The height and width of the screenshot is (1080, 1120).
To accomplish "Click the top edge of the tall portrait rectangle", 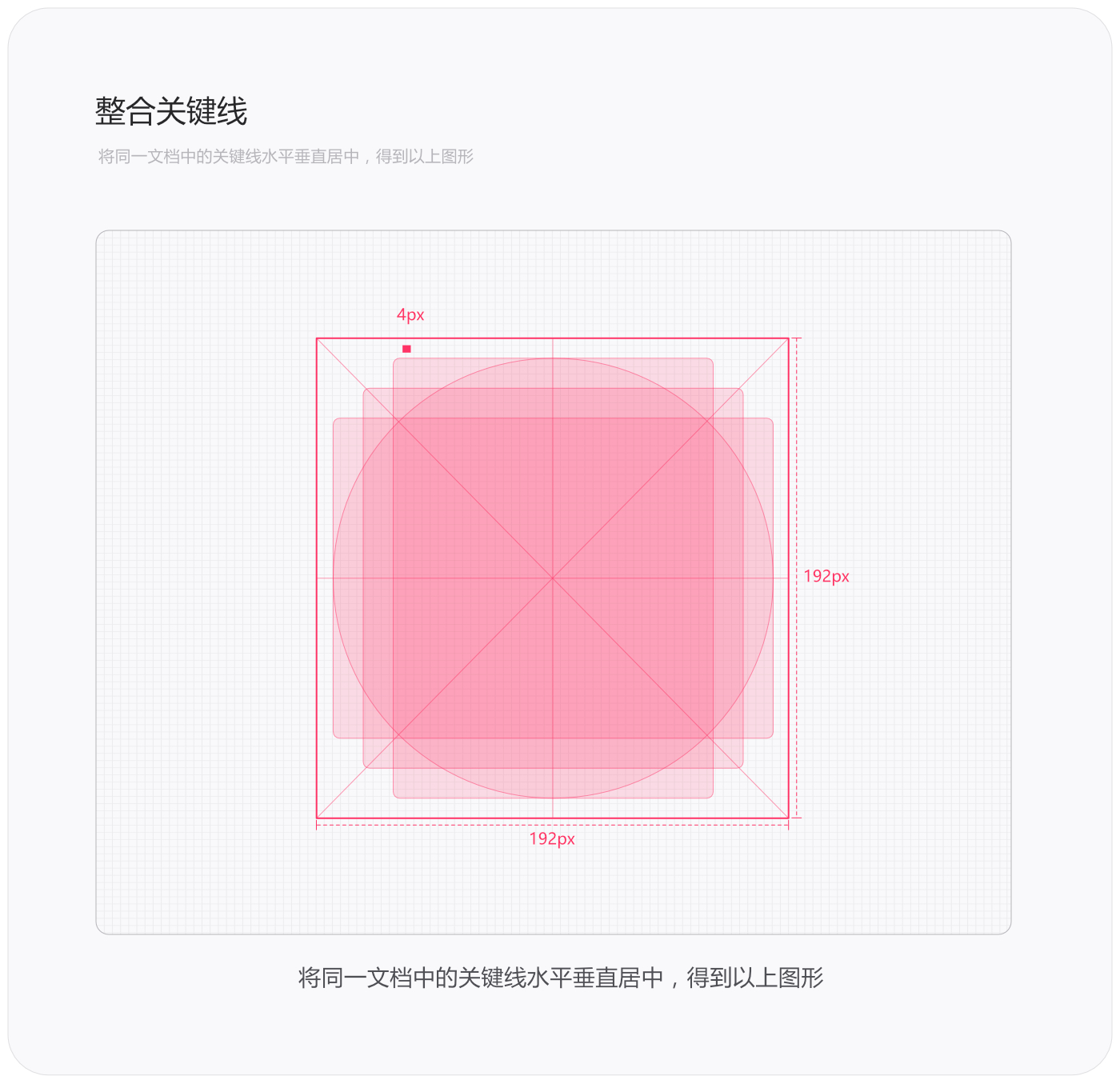I will click(553, 358).
